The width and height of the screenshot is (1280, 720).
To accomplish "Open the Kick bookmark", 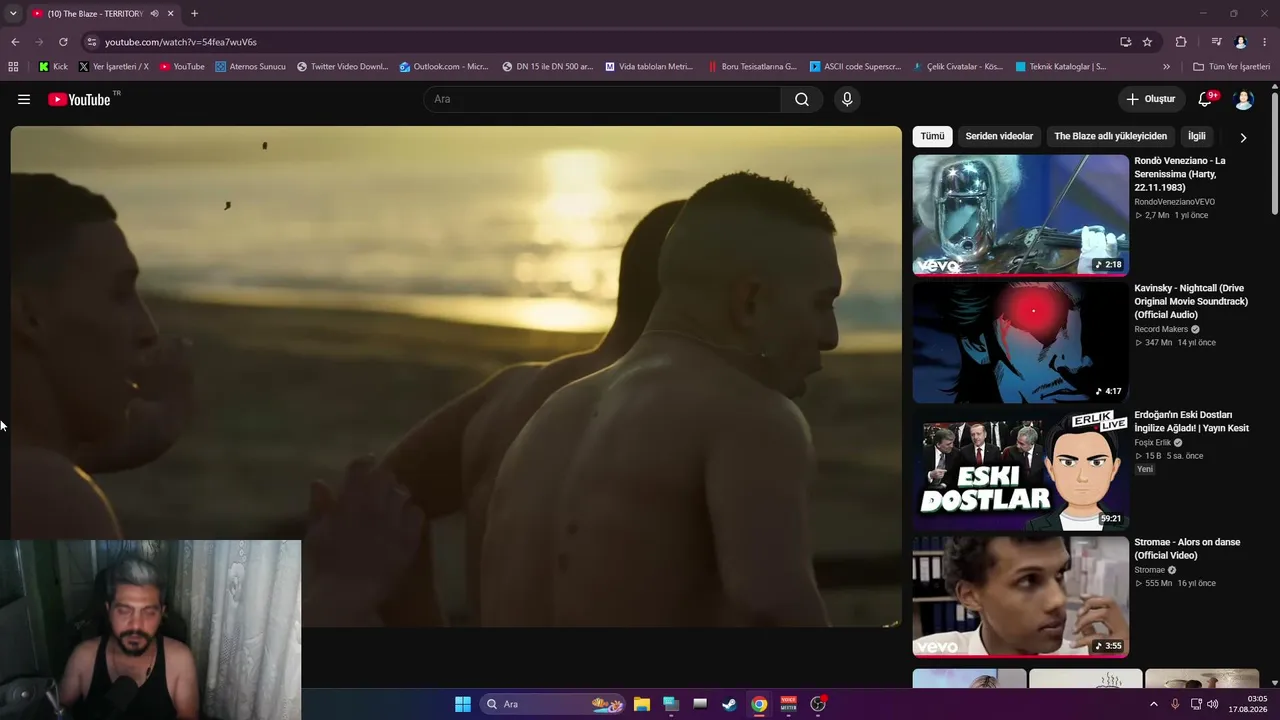I will 53,67.
